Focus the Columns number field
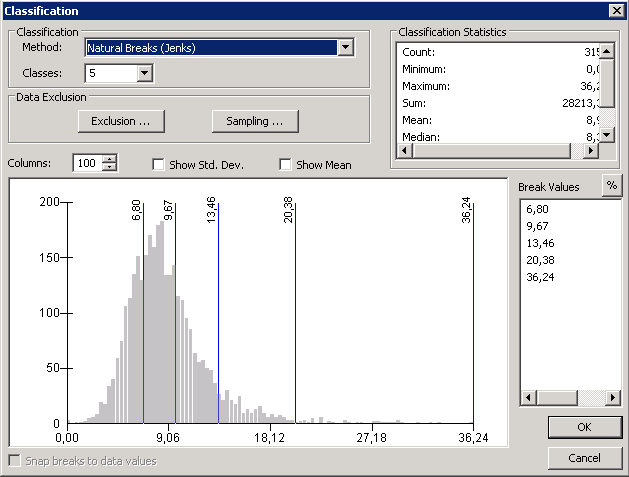 87,163
